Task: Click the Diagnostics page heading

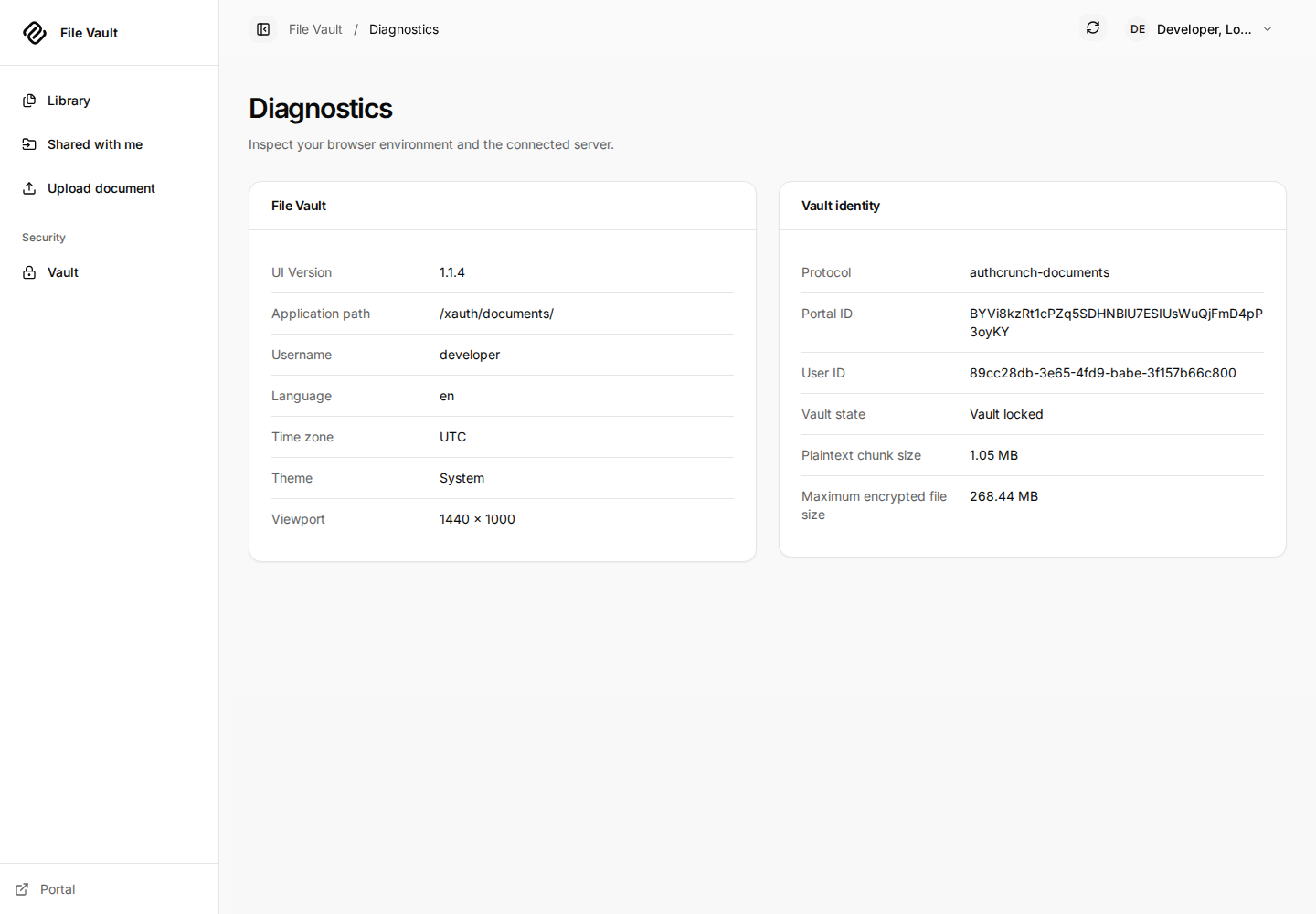Action: click(321, 109)
